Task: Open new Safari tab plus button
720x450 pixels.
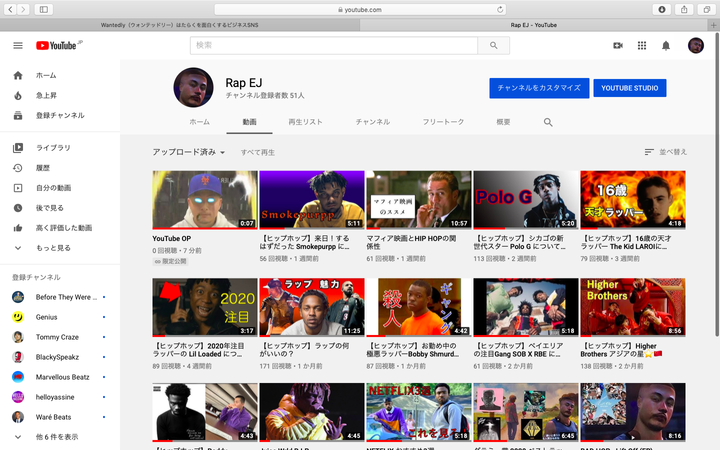Action: [714, 25]
